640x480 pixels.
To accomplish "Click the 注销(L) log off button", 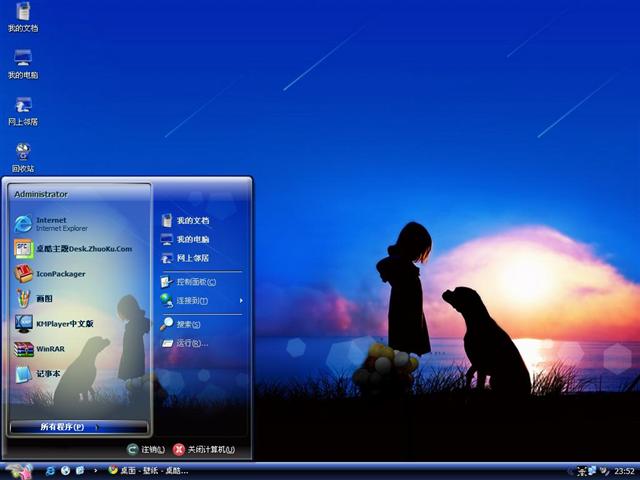I will pyautogui.click(x=146, y=450).
